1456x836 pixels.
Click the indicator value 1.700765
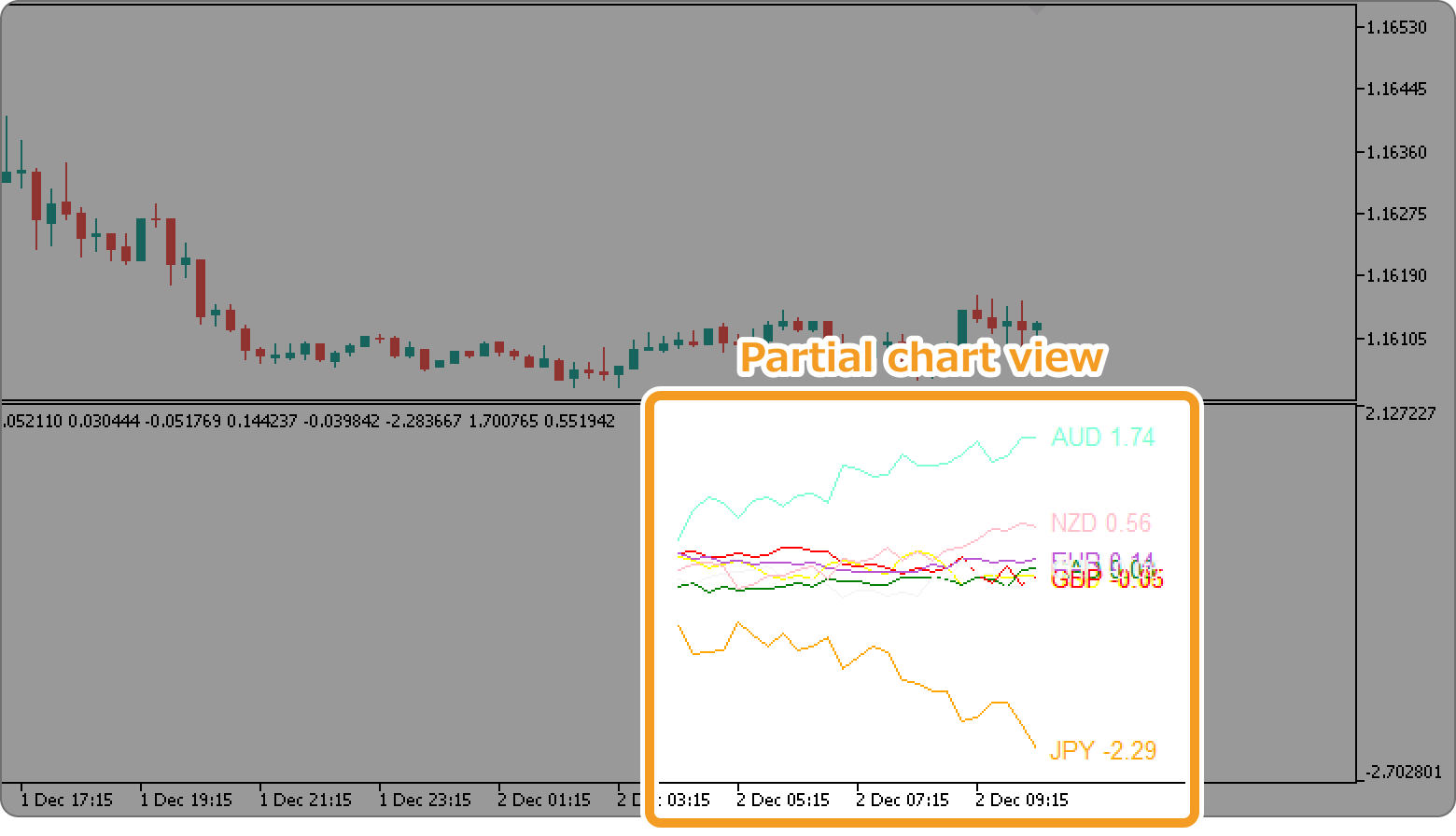click(508, 421)
